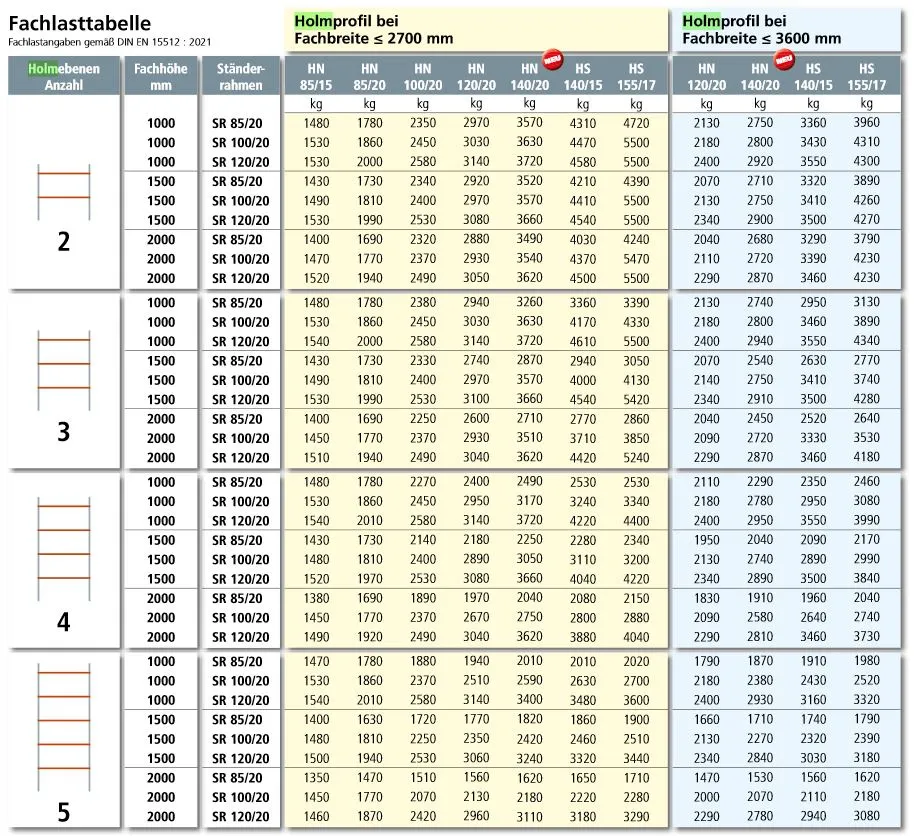The image size is (914, 836).
Task: Click the "HN 85/15" column header
Action: pyautogui.click(x=316, y=77)
